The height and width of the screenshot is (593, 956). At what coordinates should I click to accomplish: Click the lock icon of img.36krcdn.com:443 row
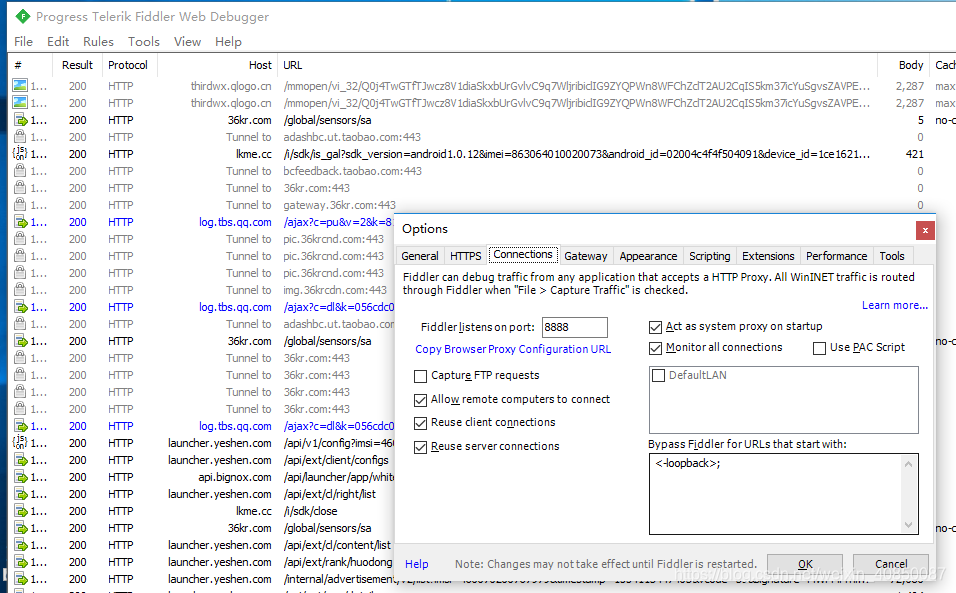click(x=20, y=290)
